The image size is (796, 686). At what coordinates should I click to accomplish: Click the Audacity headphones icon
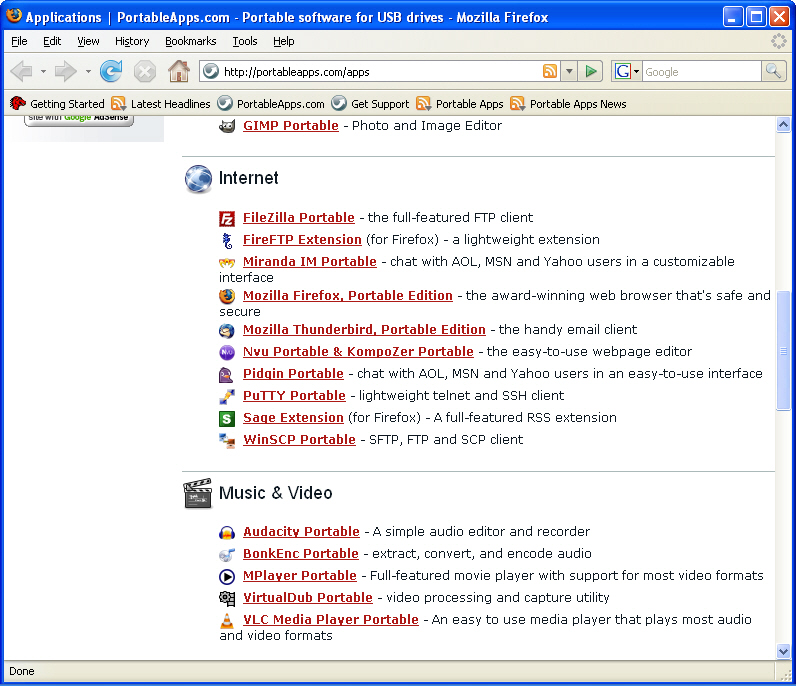227,532
